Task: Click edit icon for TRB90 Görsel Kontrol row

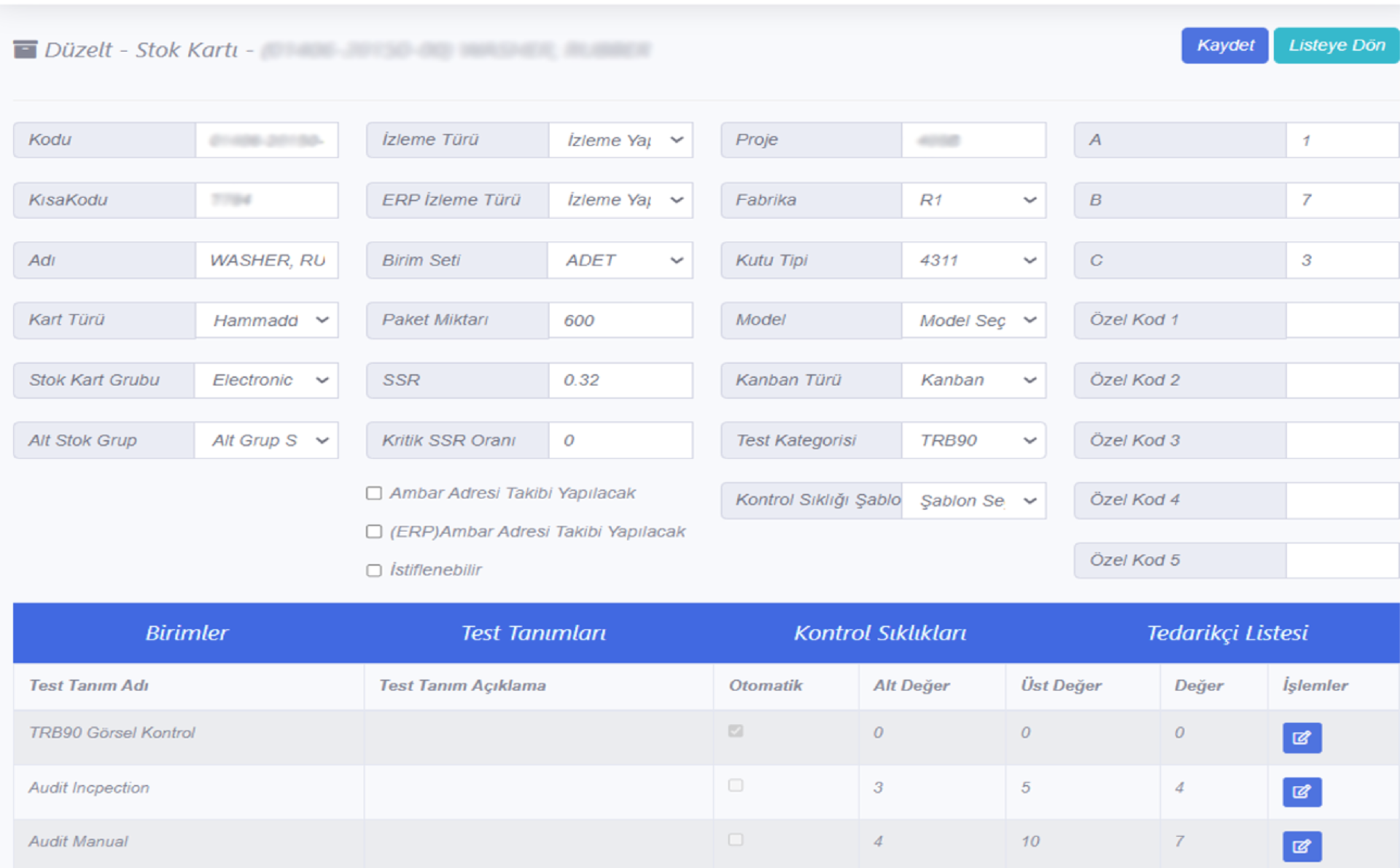Action: pyautogui.click(x=1302, y=737)
